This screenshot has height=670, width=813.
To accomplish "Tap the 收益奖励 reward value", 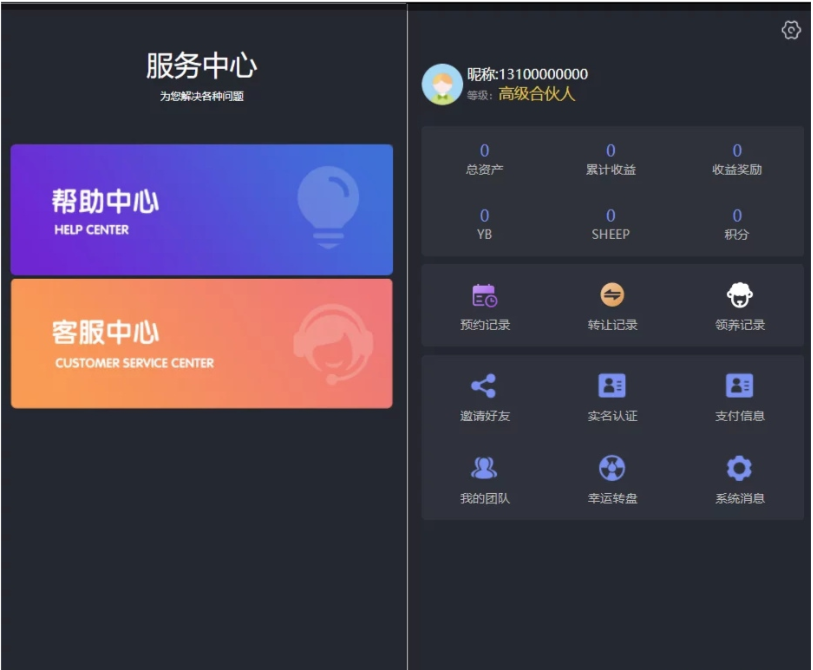I will (737, 152).
